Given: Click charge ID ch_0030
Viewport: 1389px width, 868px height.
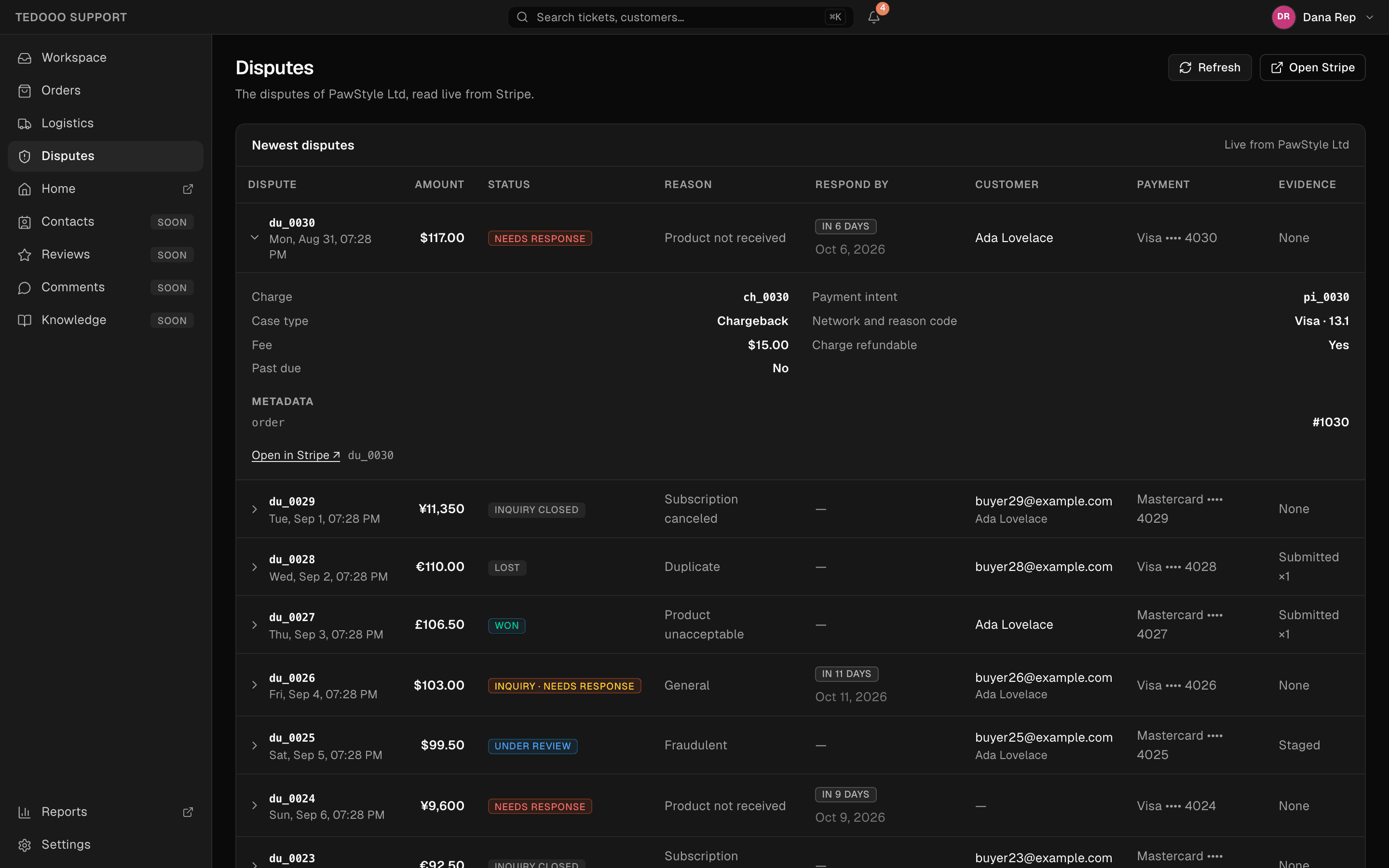Looking at the screenshot, I should [766, 298].
